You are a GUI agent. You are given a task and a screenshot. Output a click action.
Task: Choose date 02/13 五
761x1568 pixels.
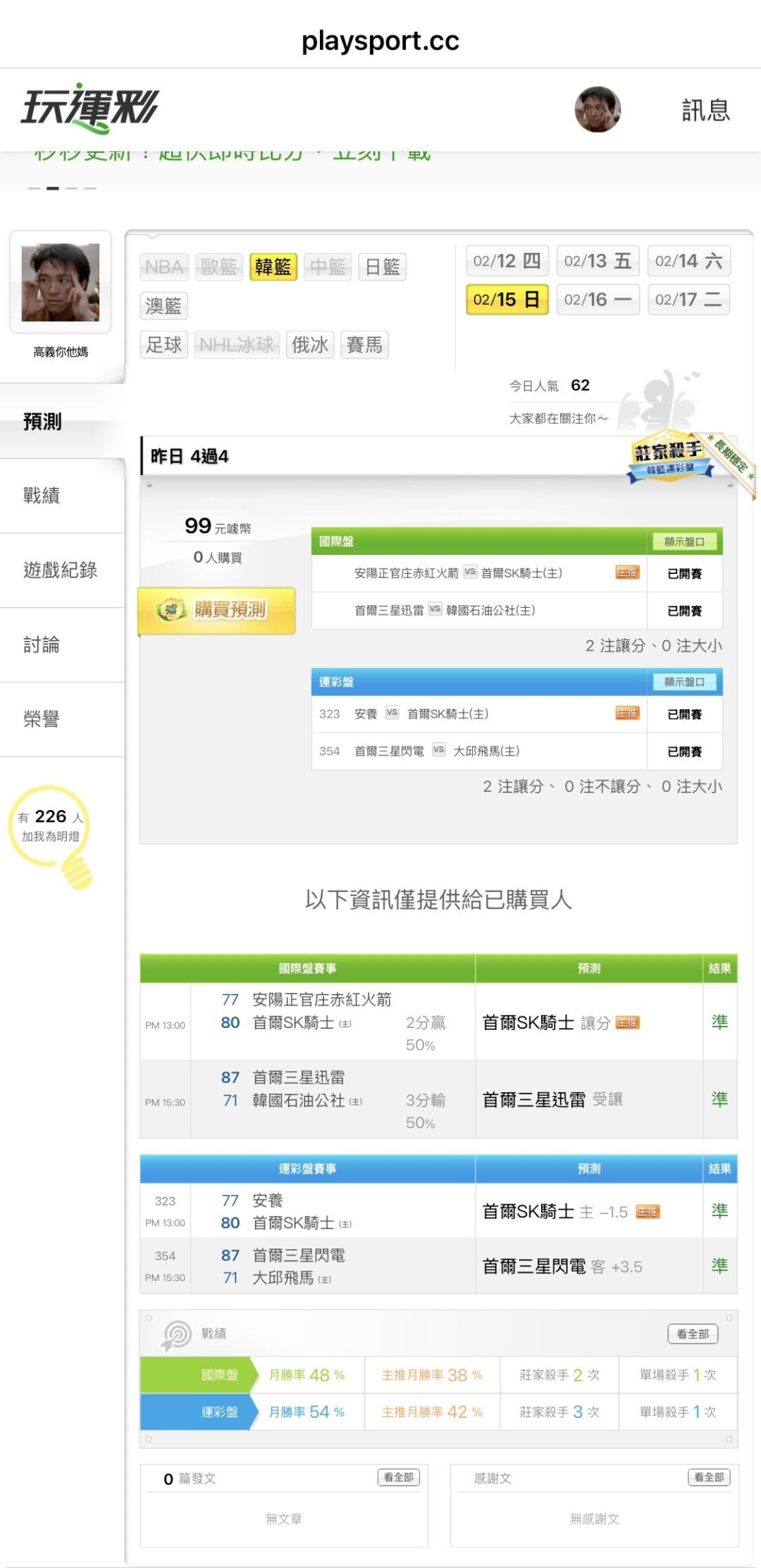(598, 261)
